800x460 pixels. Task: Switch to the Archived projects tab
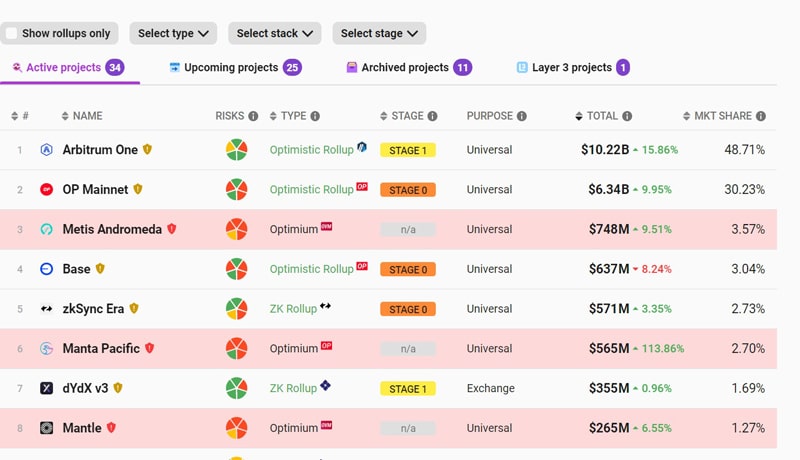pos(409,67)
